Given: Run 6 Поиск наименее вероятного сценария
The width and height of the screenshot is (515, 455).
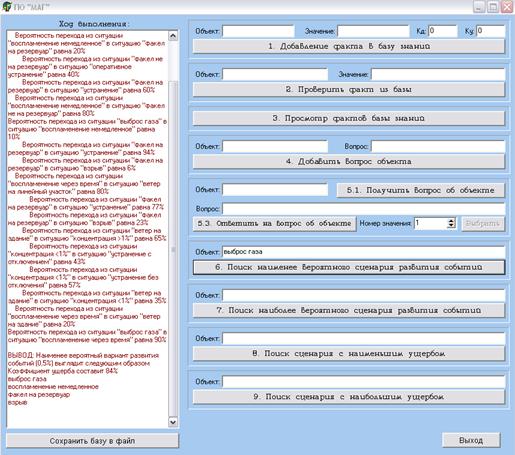Looking at the screenshot, I should pyautogui.click(x=349, y=267).
